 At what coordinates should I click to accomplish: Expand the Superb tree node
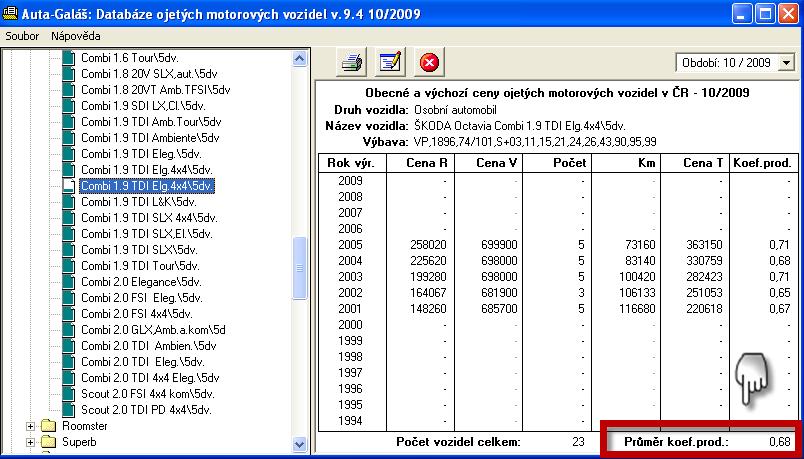(30, 442)
